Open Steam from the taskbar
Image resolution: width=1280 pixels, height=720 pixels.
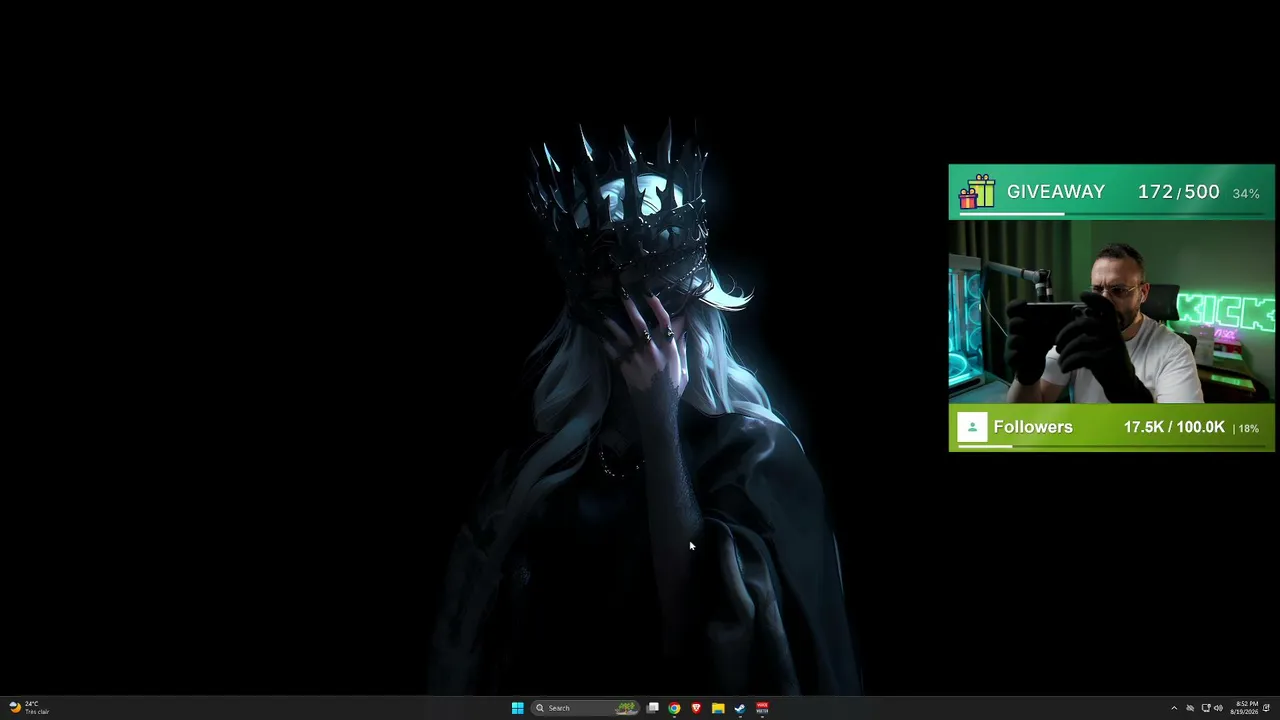point(740,708)
